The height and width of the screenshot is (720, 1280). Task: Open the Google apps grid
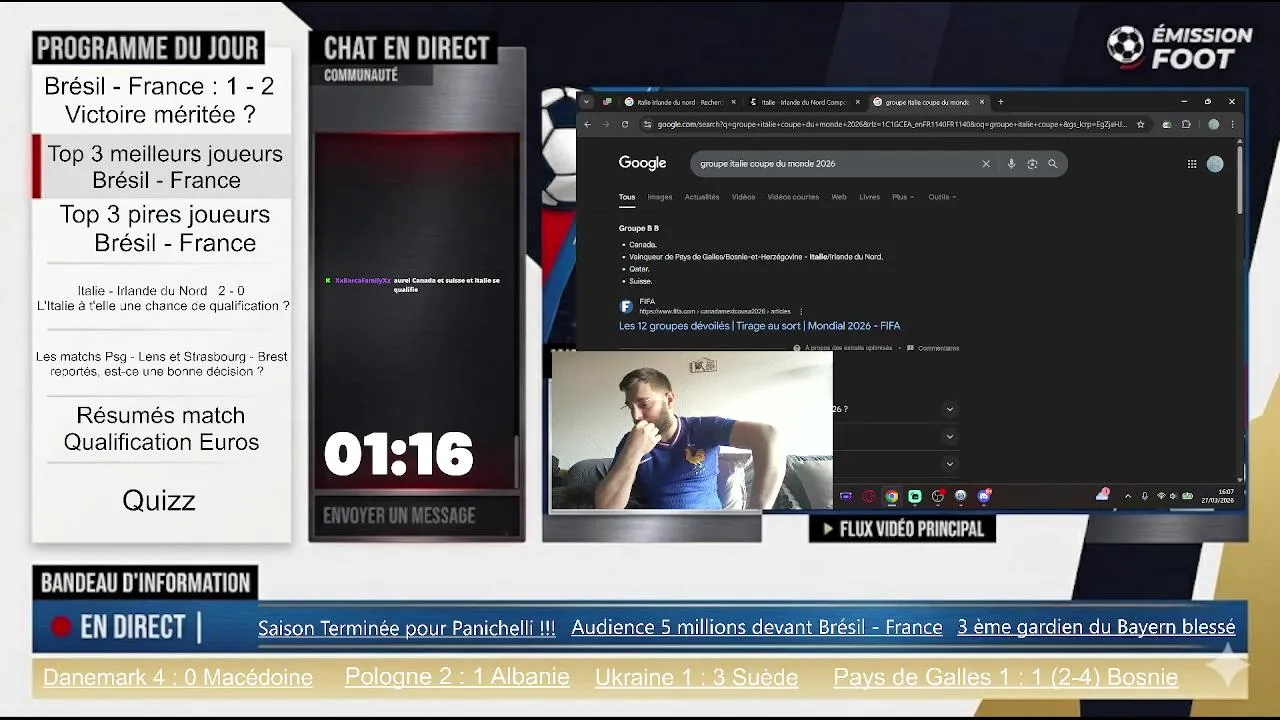click(1192, 164)
